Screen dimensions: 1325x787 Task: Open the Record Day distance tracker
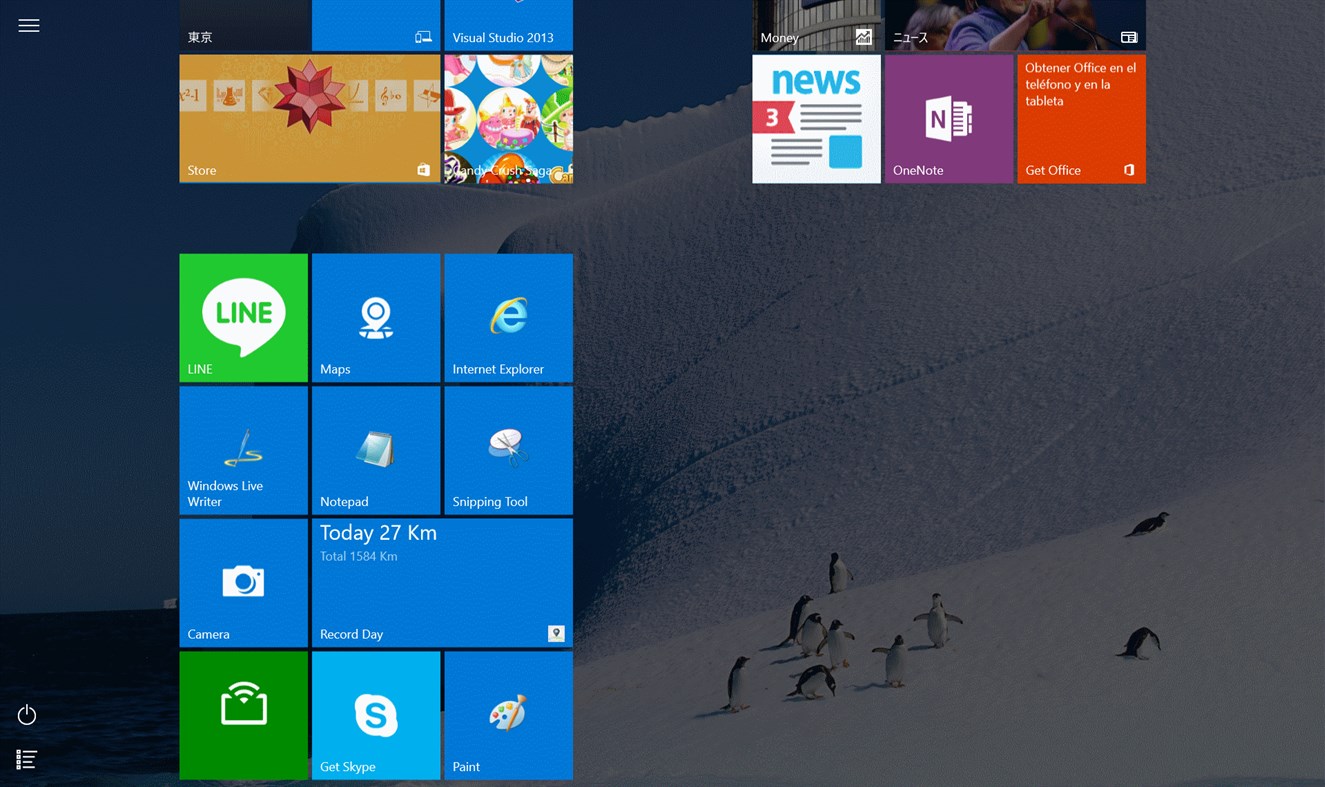pos(442,583)
